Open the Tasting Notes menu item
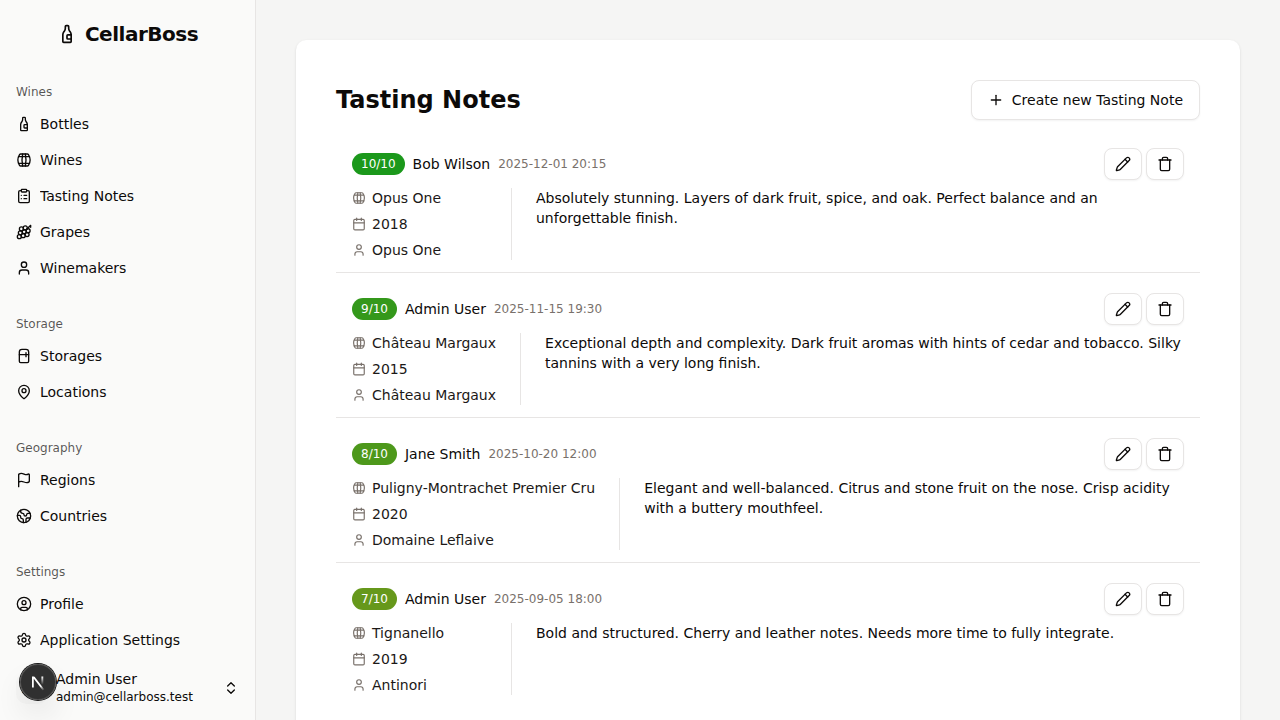The image size is (1280, 720). click(x=87, y=196)
